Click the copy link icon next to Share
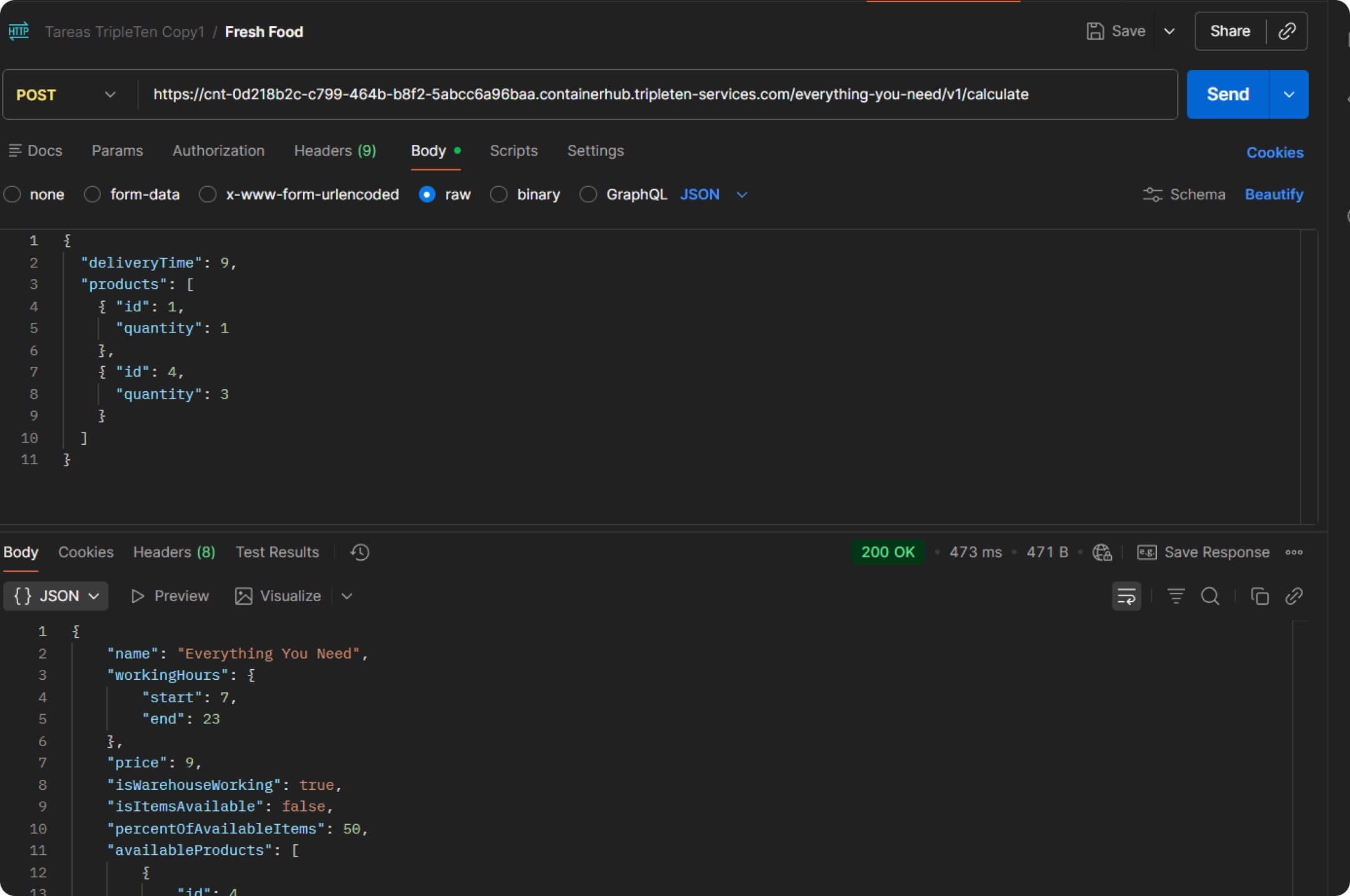The height and width of the screenshot is (896, 1350). pos(1286,31)
